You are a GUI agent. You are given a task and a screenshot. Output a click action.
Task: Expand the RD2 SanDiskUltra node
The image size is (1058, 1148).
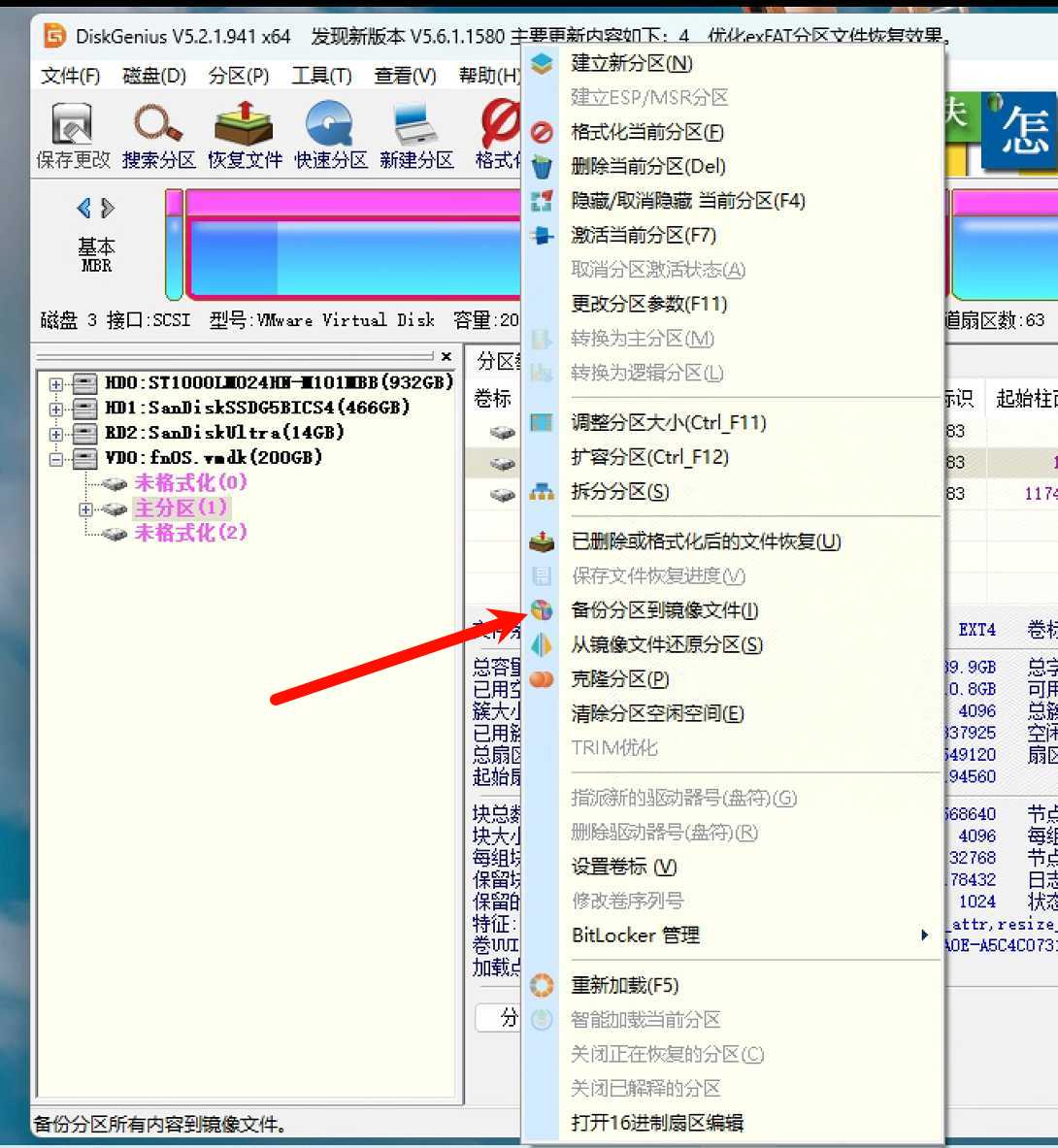[55, 434]
